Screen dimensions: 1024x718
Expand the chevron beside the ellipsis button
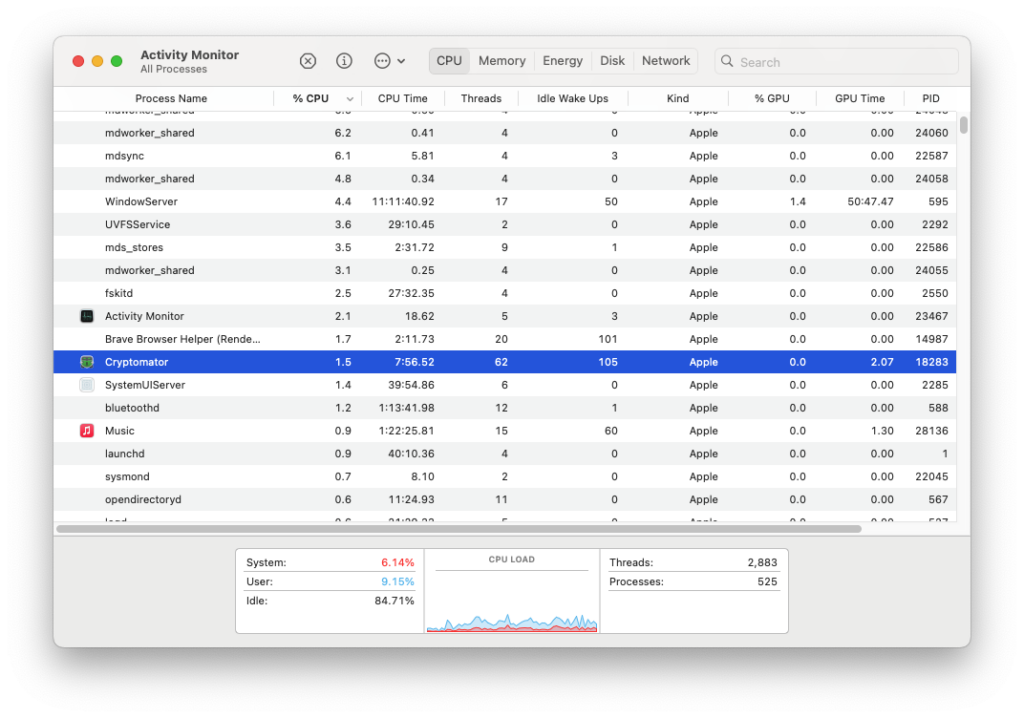point(401,61)
